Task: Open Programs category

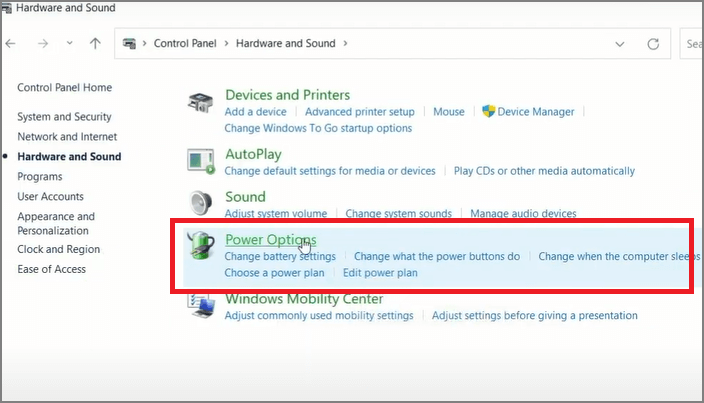Action: (x=40, y=177)
